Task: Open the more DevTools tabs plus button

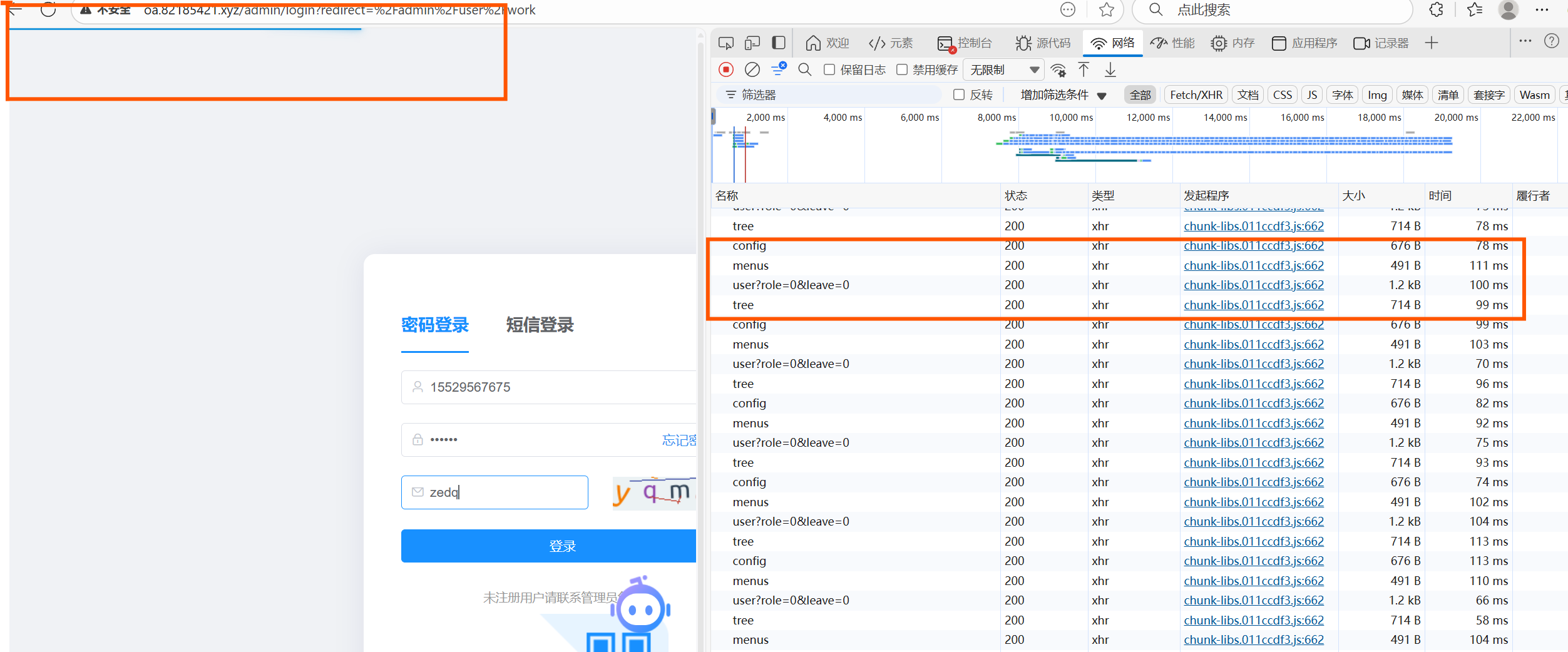Action: [1431, 43]
